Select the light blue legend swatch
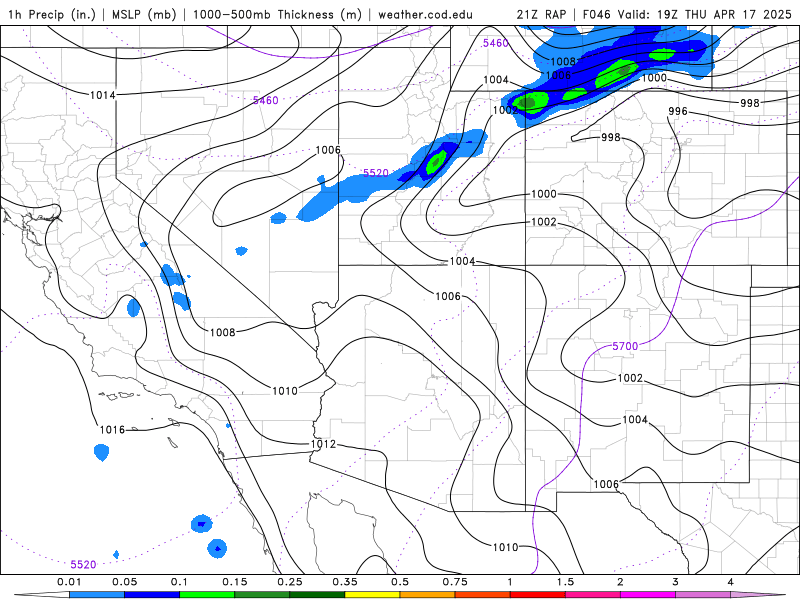 [x=97, y=595]
